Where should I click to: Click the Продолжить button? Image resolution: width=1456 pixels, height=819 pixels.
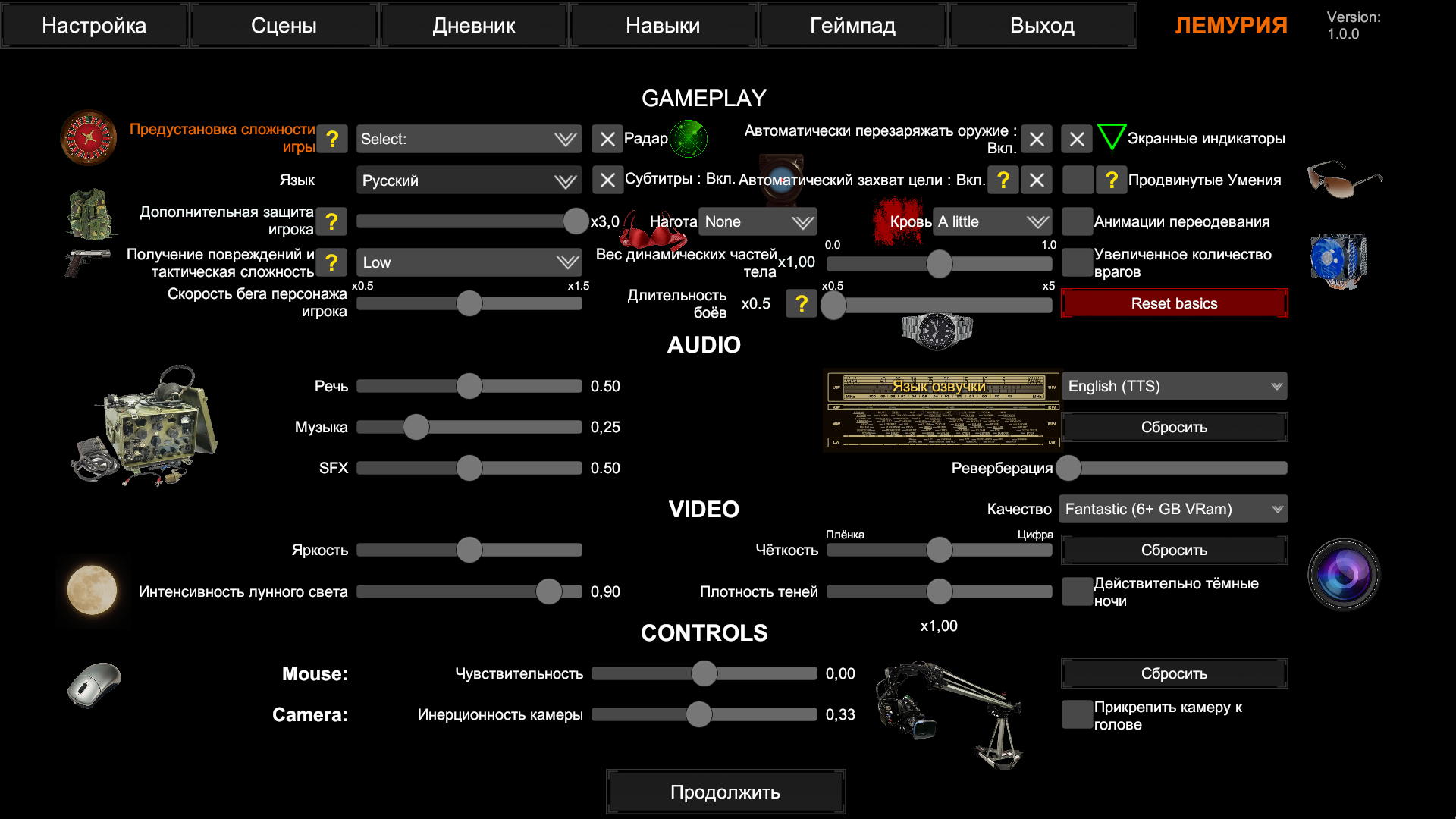[x=725, y=792]
